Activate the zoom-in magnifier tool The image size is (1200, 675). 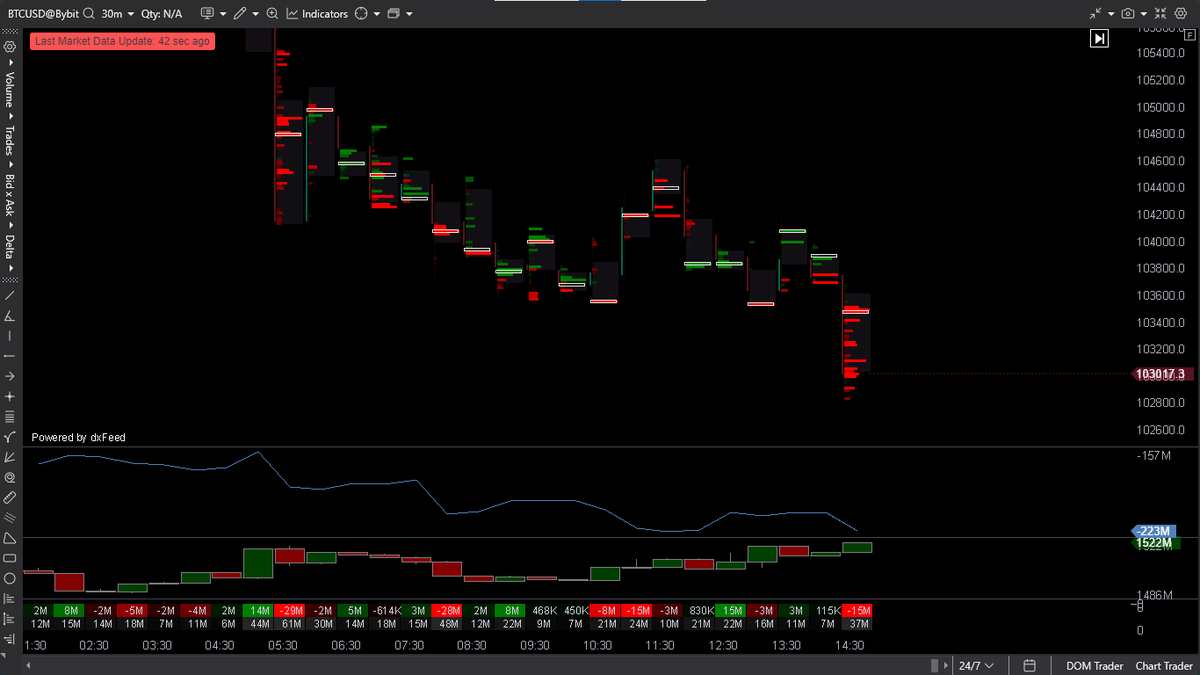[x=272, y=13]
